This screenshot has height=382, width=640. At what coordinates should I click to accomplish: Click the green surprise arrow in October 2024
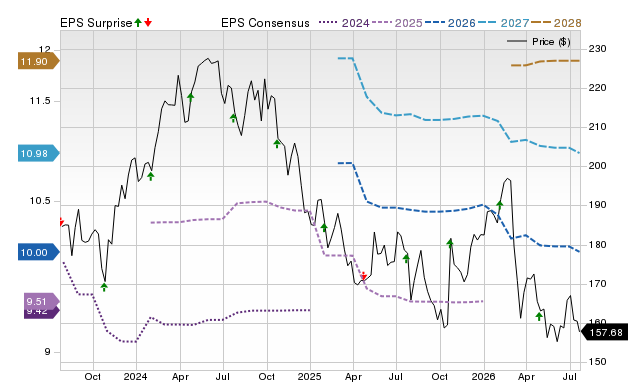coord(277,144)
